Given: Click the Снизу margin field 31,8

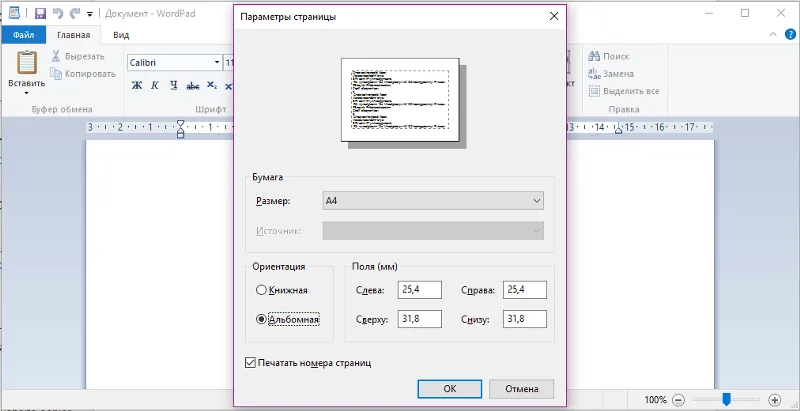Looking at the screenshot, I should tap(524, 319).
